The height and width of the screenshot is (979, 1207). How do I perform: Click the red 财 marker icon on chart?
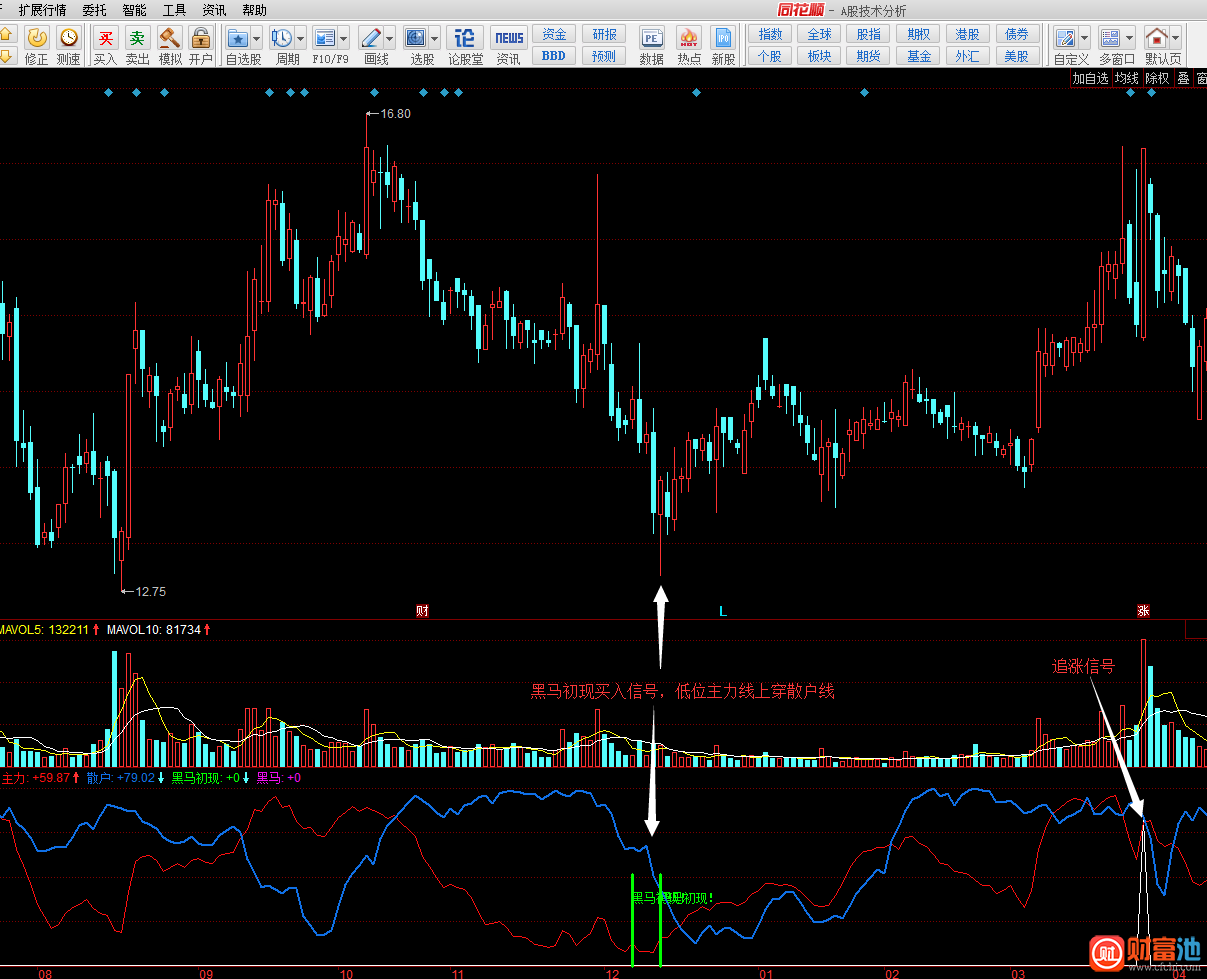point(422,610)
